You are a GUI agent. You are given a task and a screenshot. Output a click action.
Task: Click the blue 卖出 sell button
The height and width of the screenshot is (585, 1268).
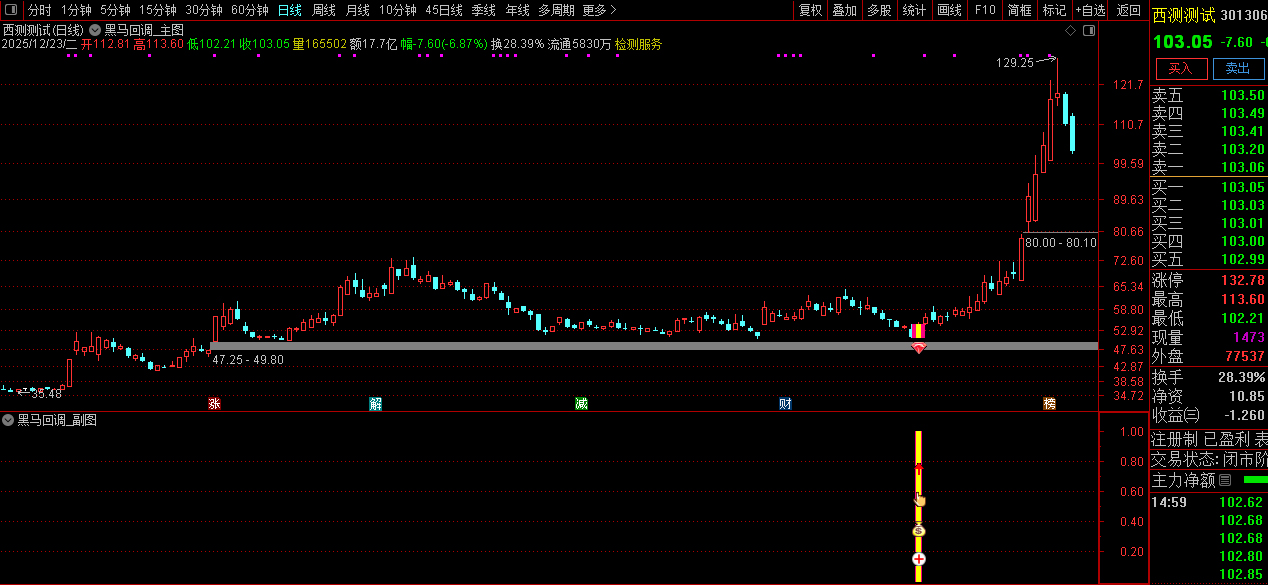coord(1238,68)
